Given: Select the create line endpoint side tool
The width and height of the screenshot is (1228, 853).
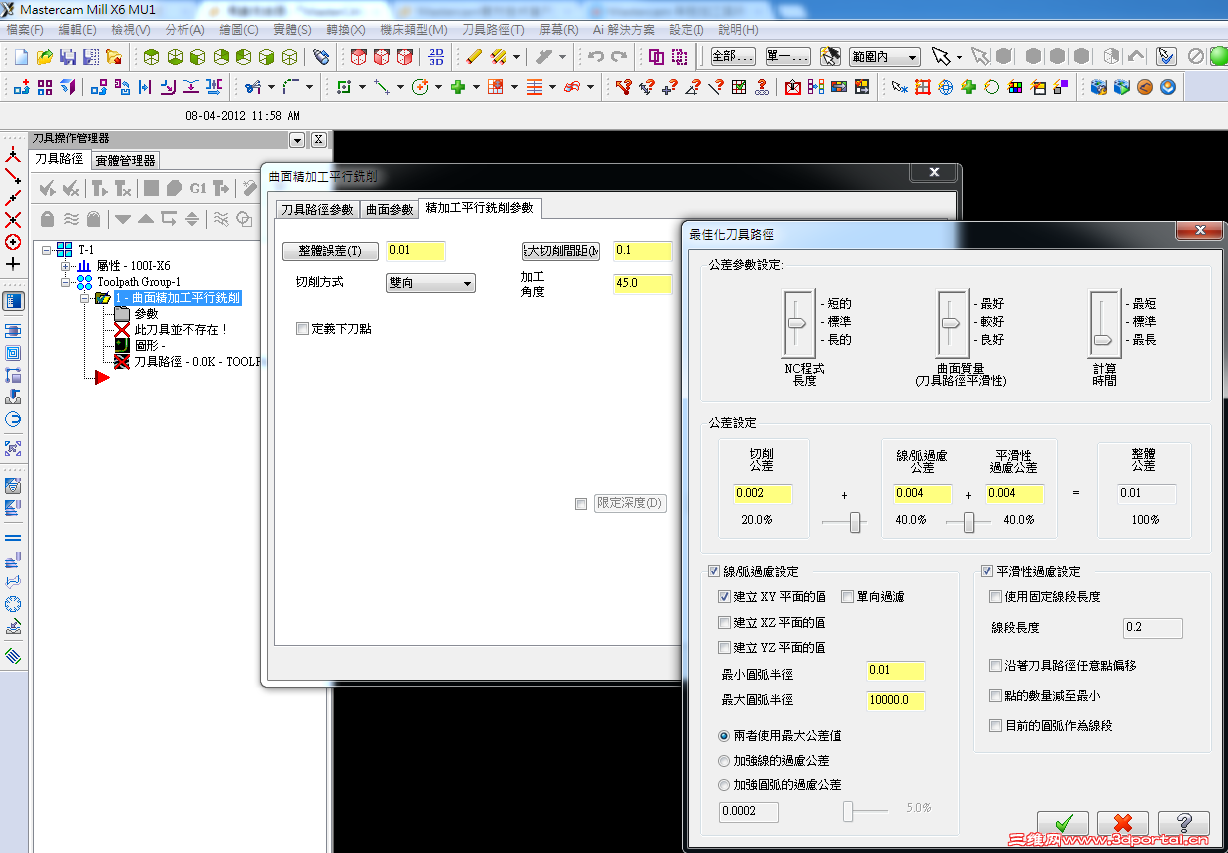Looking at the screenshot, I should point(13,176).
